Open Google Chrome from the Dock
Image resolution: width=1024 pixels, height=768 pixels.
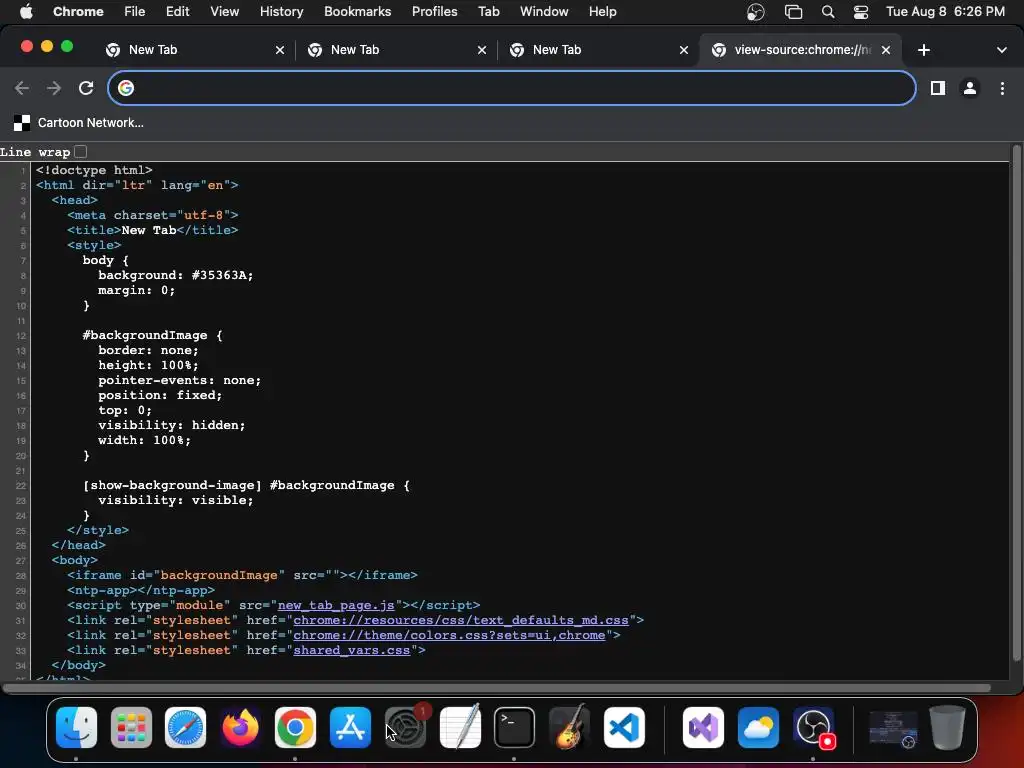click(295, 728)
